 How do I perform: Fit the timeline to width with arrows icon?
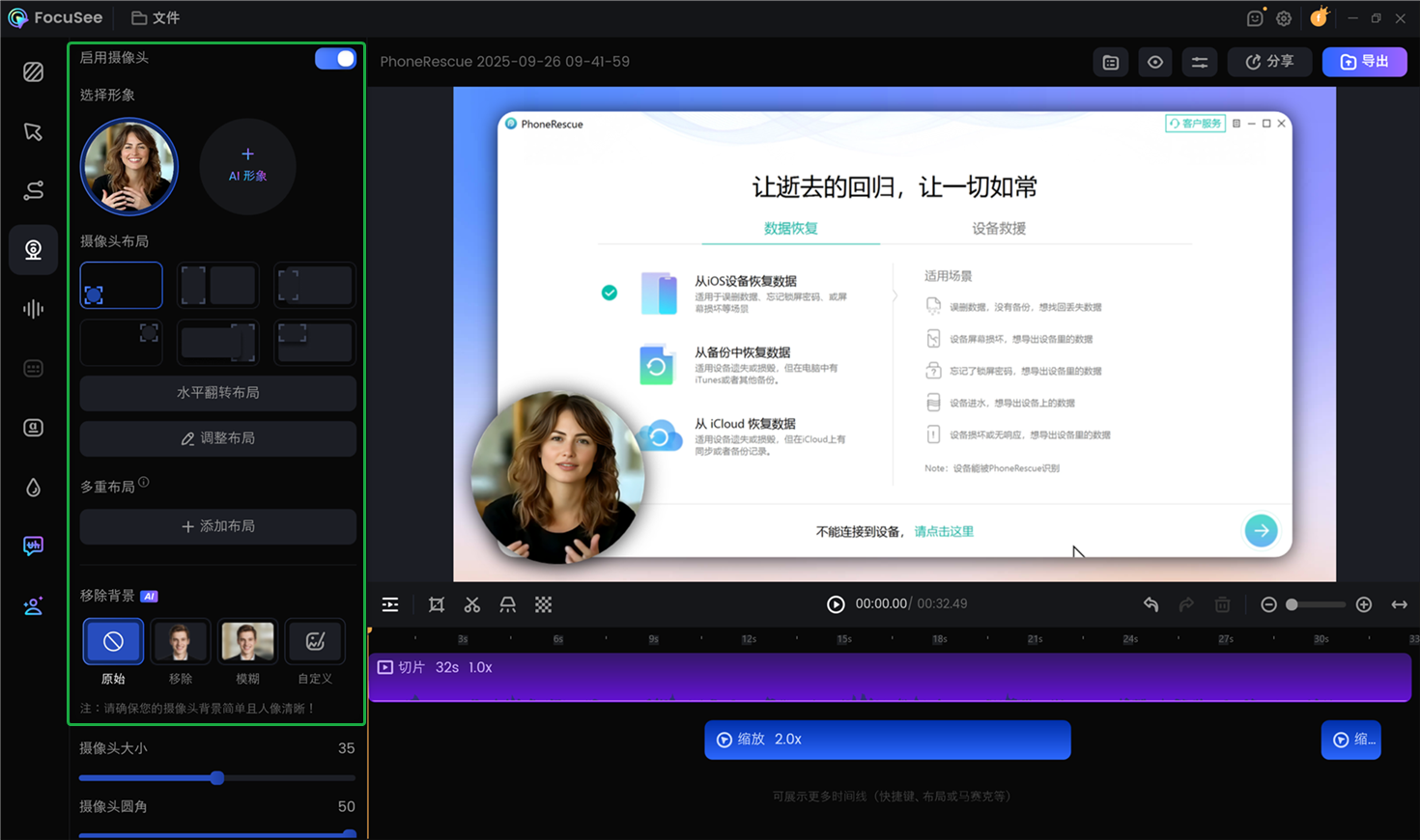(x=1400, y=604)
